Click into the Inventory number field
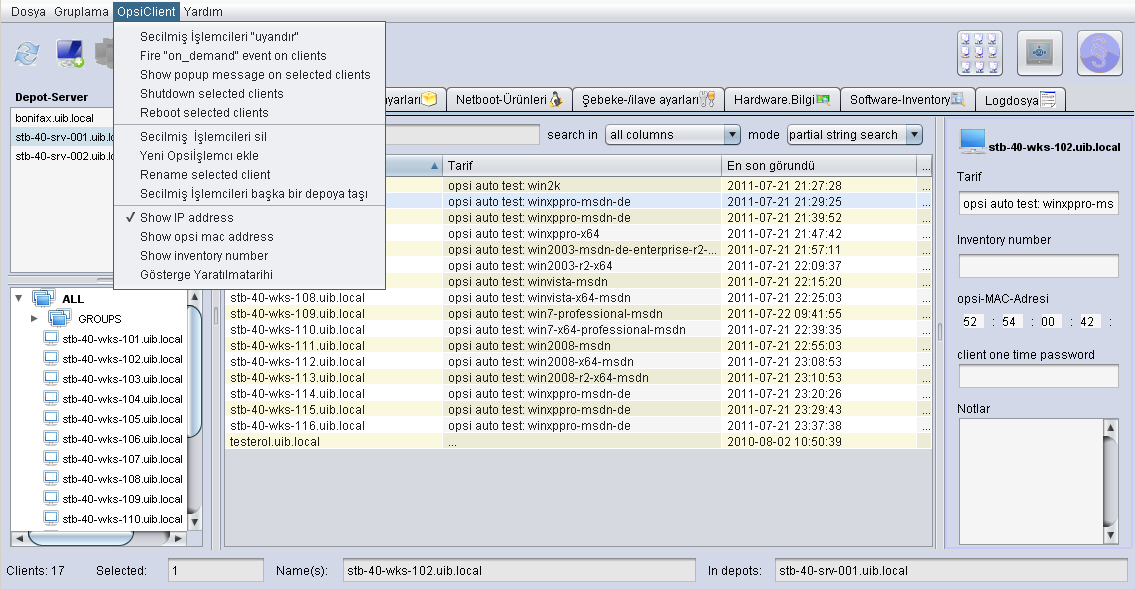Image resolution: width=1135 pixels, height=590 pixels. click(x=1038, y=266)
